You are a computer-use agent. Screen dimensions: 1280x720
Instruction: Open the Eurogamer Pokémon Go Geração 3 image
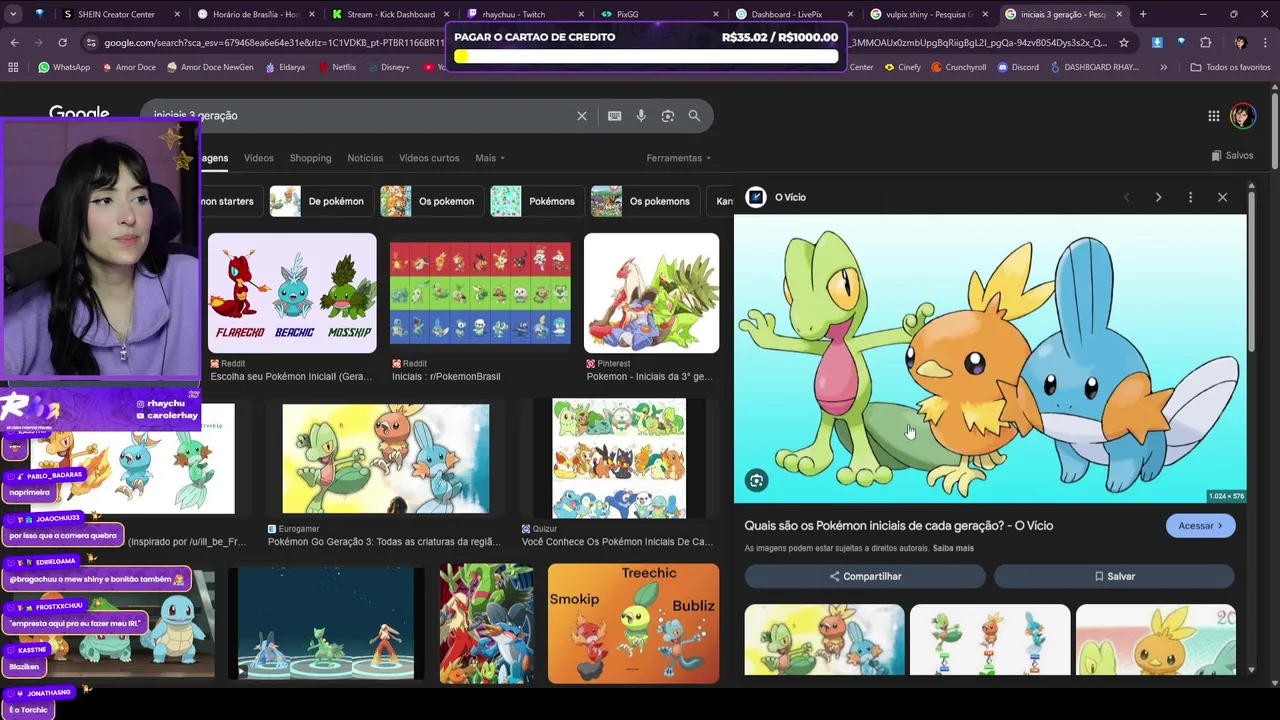[x=386, y=459]
